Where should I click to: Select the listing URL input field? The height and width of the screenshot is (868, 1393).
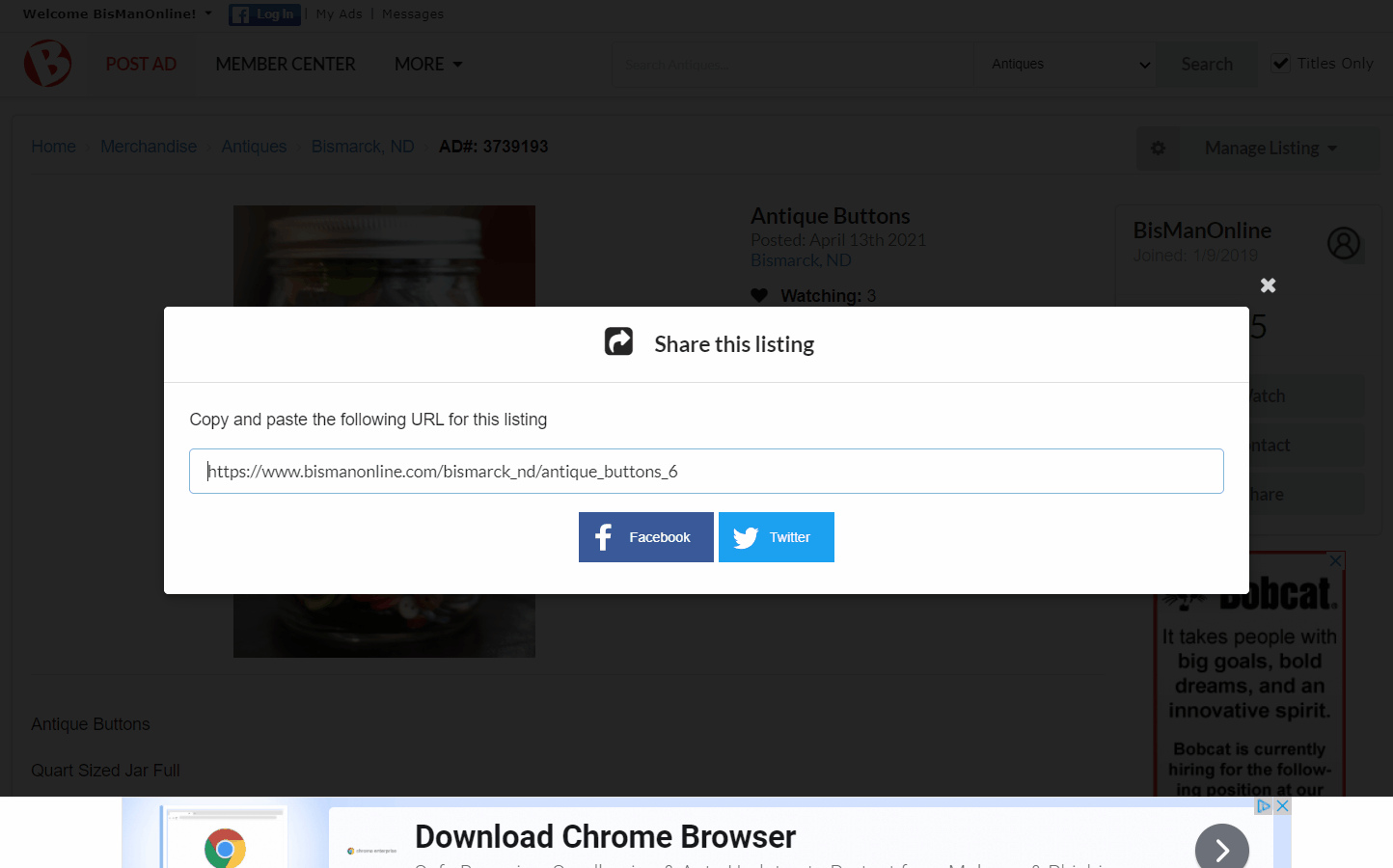point(706,471)
